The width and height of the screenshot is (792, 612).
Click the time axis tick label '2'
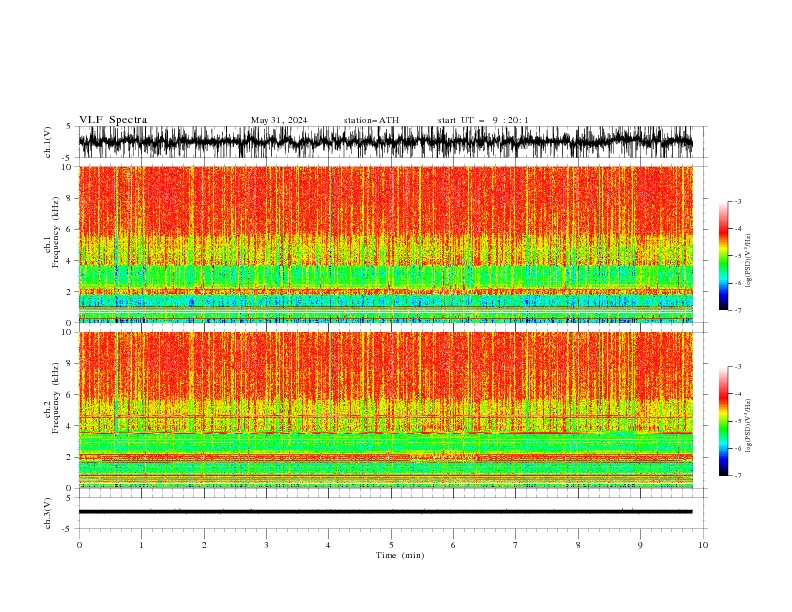(204, 545)
